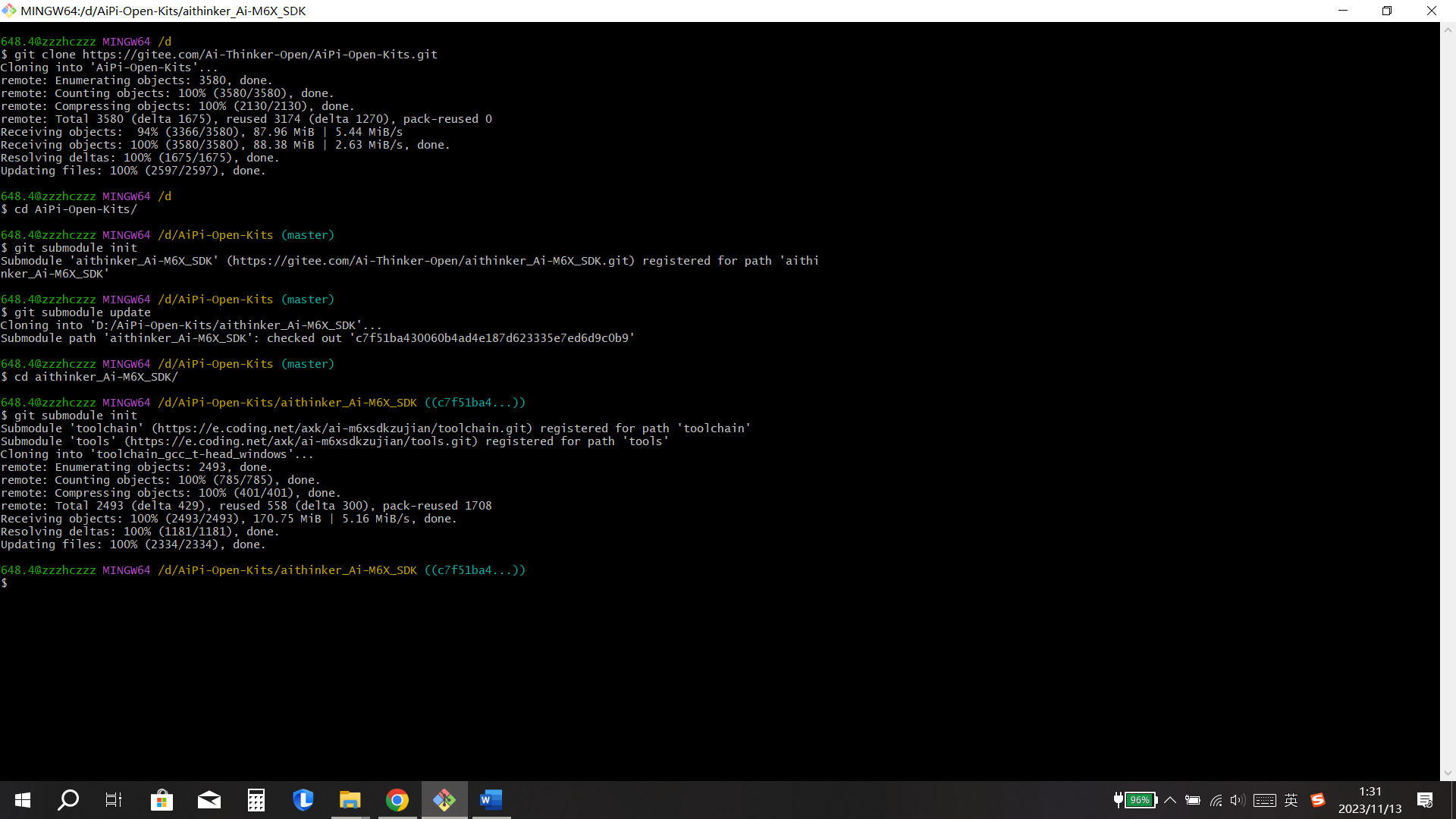Open taskbar Search
Image resolution: width=1456 pixels, height=819 pixels.
(68, 800)
